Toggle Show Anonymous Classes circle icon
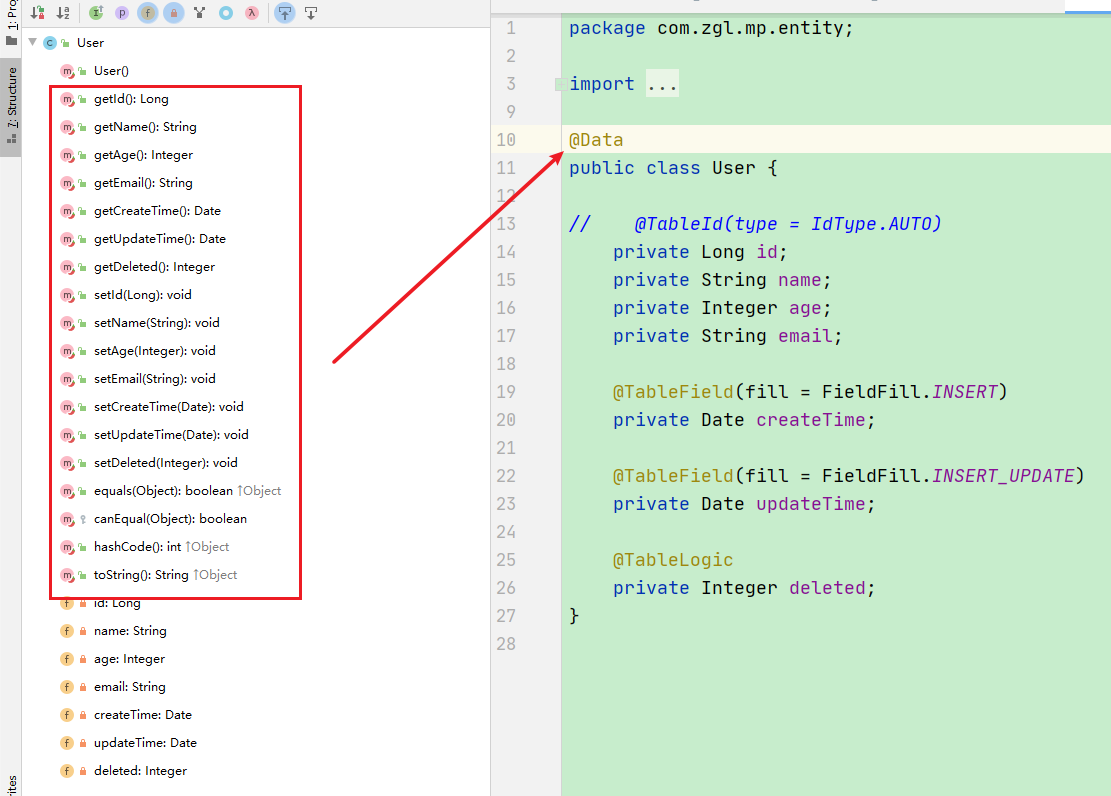This screenshot has width=1111, height=796. point(225,13)
